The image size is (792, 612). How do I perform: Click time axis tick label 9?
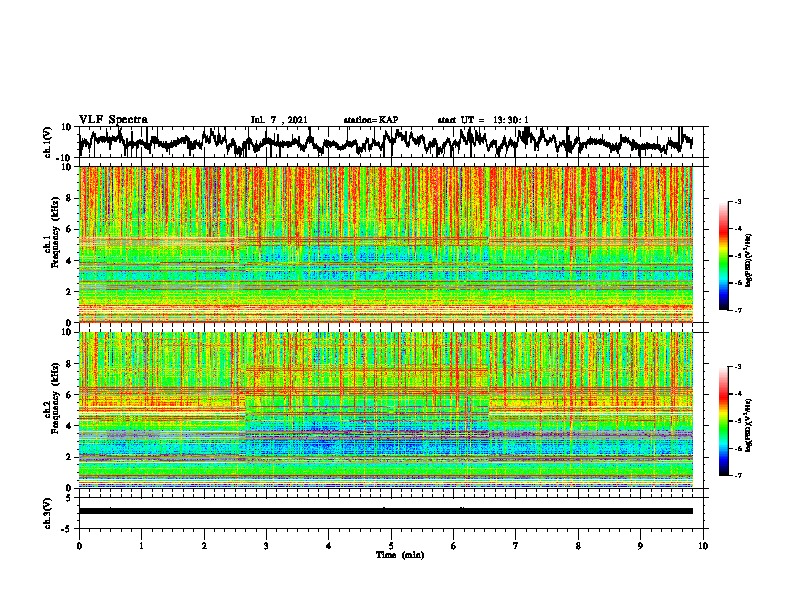640,546
